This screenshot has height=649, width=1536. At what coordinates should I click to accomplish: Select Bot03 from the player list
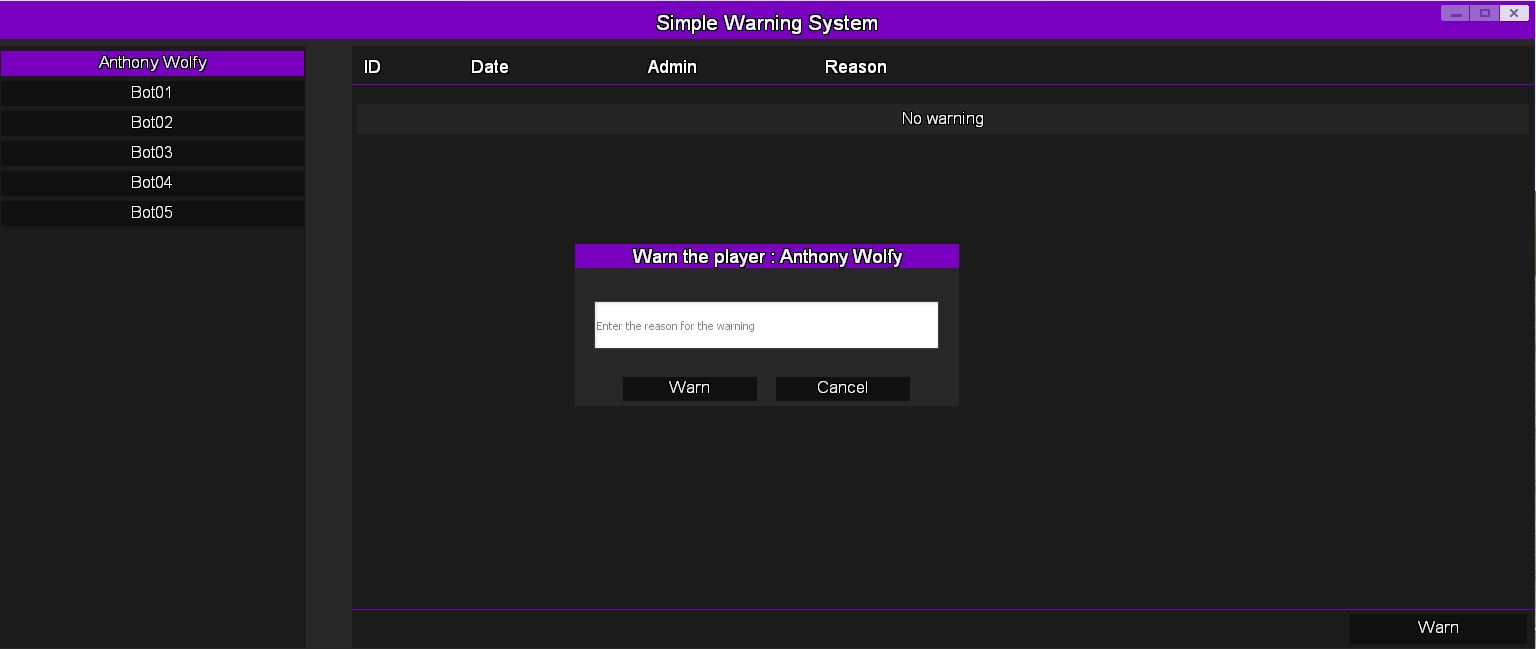click(x=152, y=152)
